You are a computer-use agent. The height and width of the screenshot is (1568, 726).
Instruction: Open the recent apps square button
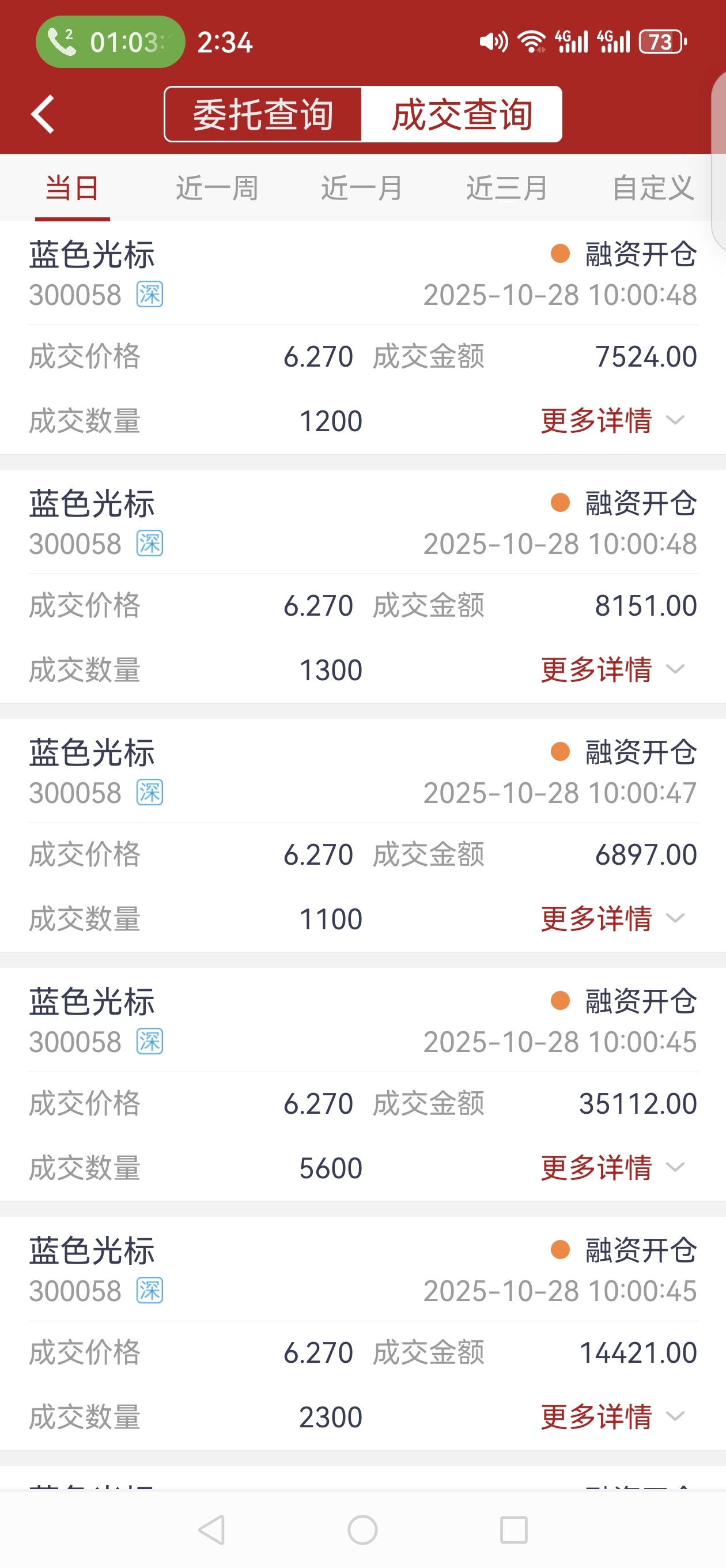click(513, 1529)
